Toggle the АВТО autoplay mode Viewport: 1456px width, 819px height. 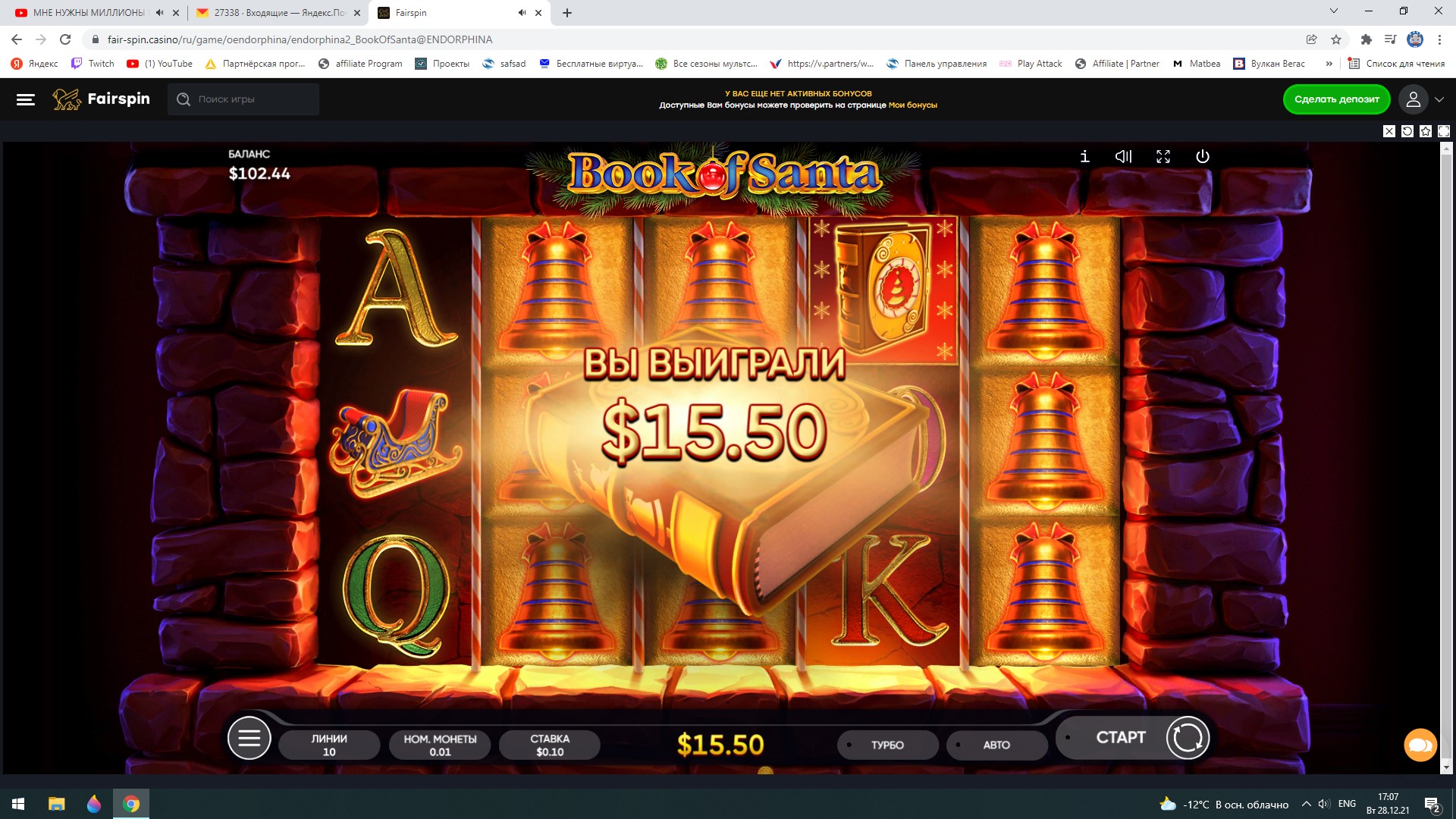[996, 745]
